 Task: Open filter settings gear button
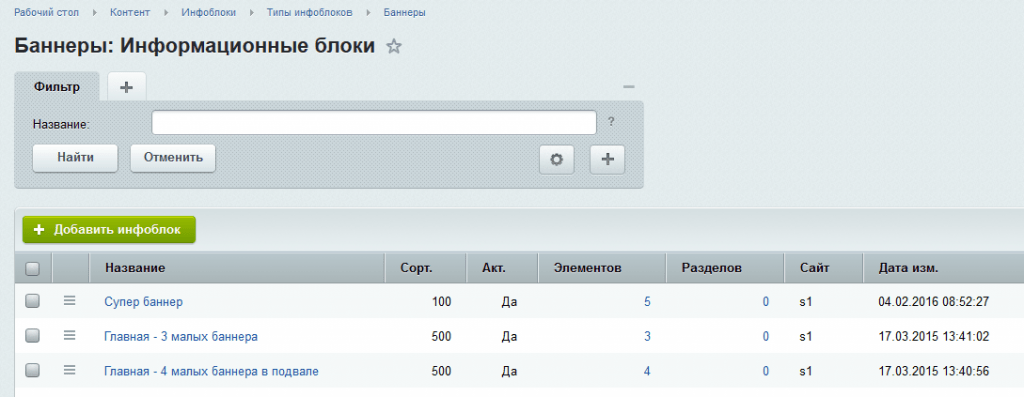[556, 159]
